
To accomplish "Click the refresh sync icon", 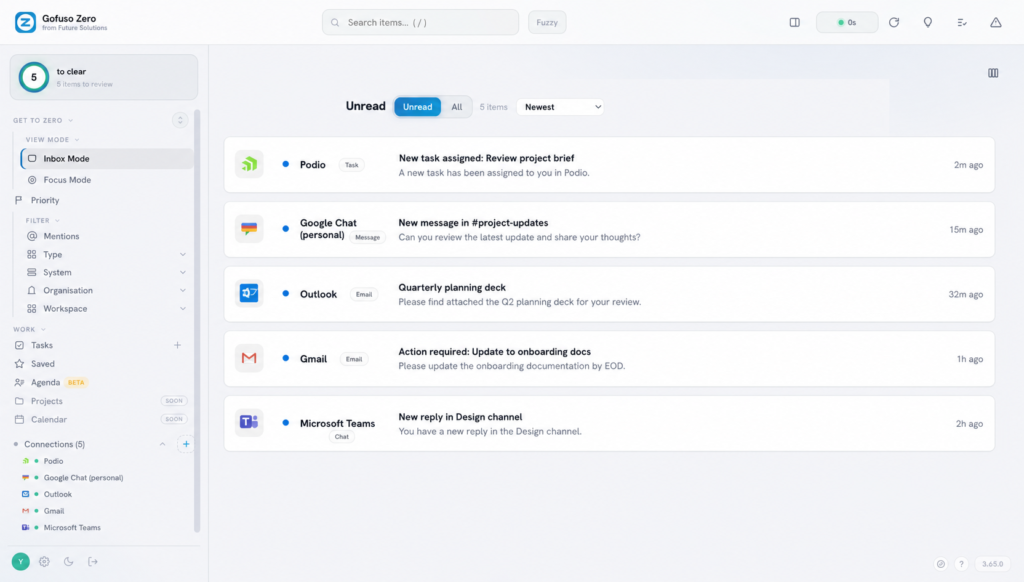I will coord(894,22).
